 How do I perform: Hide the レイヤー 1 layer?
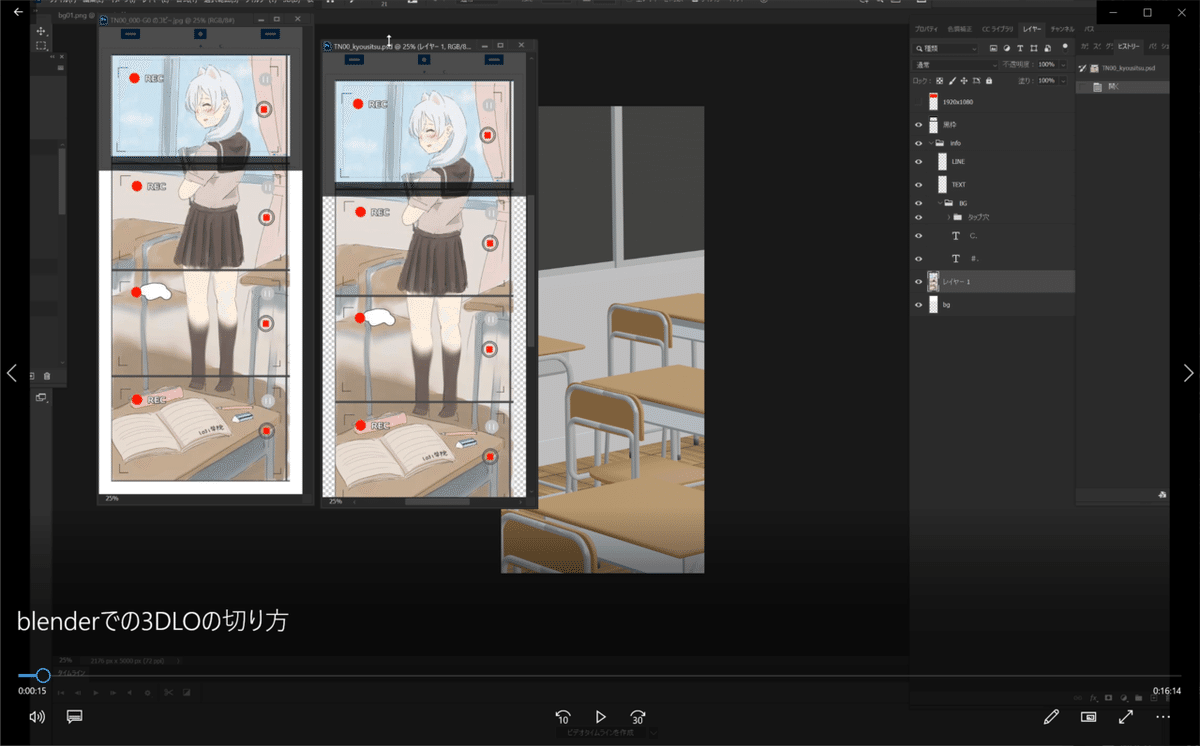click(x=918, y=282)
